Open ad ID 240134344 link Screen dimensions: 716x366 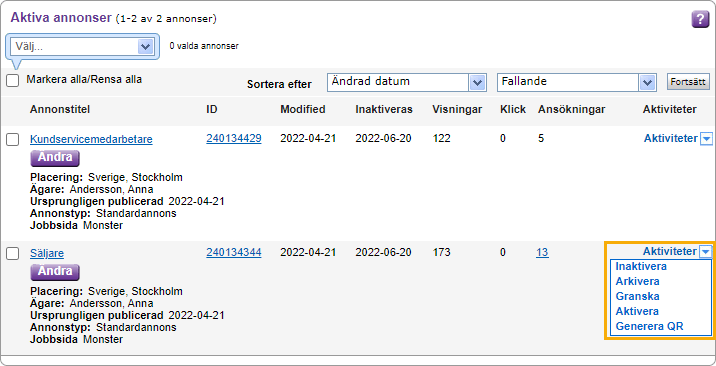(234, 252)
